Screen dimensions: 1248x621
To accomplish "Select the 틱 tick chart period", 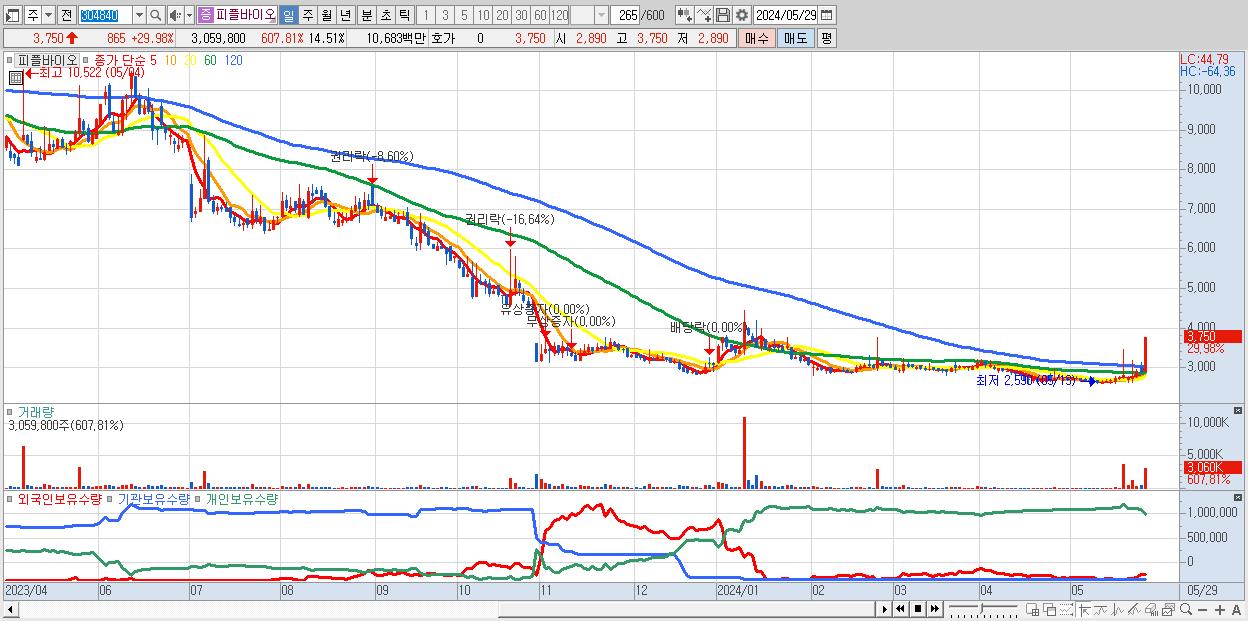I will click(404, 15).
